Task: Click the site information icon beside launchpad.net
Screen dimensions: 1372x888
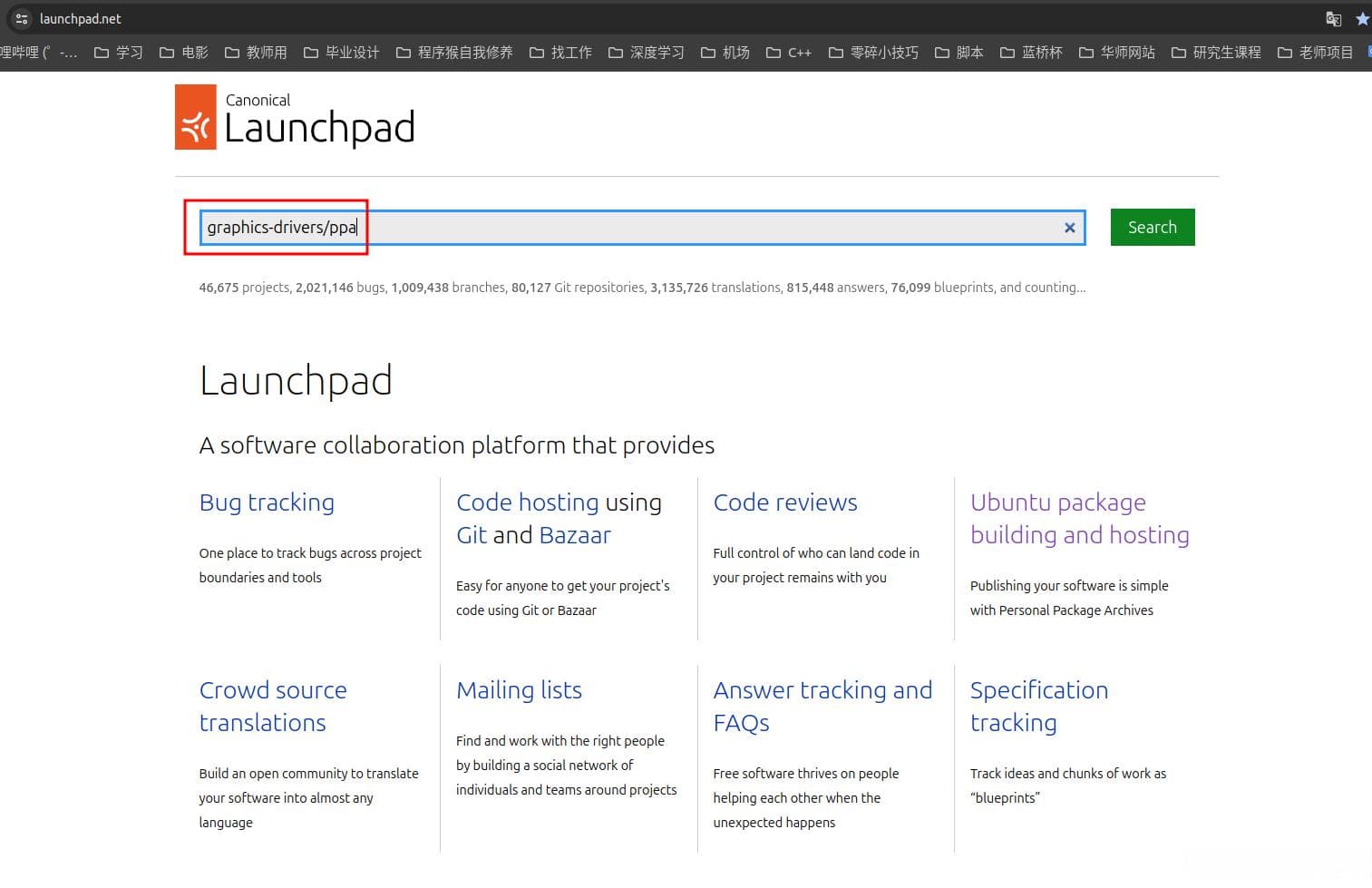Action: point(22,18)
